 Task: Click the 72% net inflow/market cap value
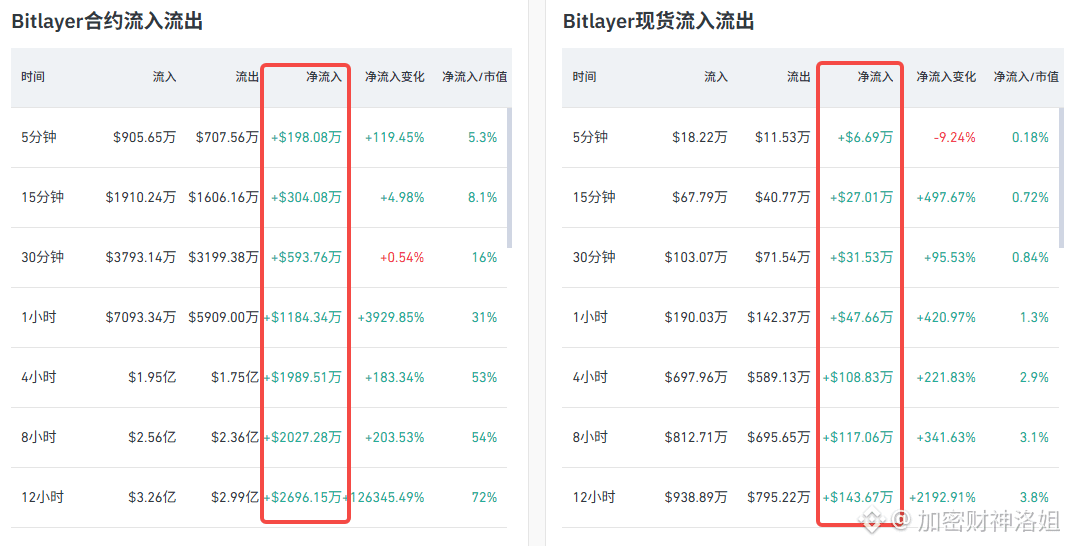click(x=484, y=497)
